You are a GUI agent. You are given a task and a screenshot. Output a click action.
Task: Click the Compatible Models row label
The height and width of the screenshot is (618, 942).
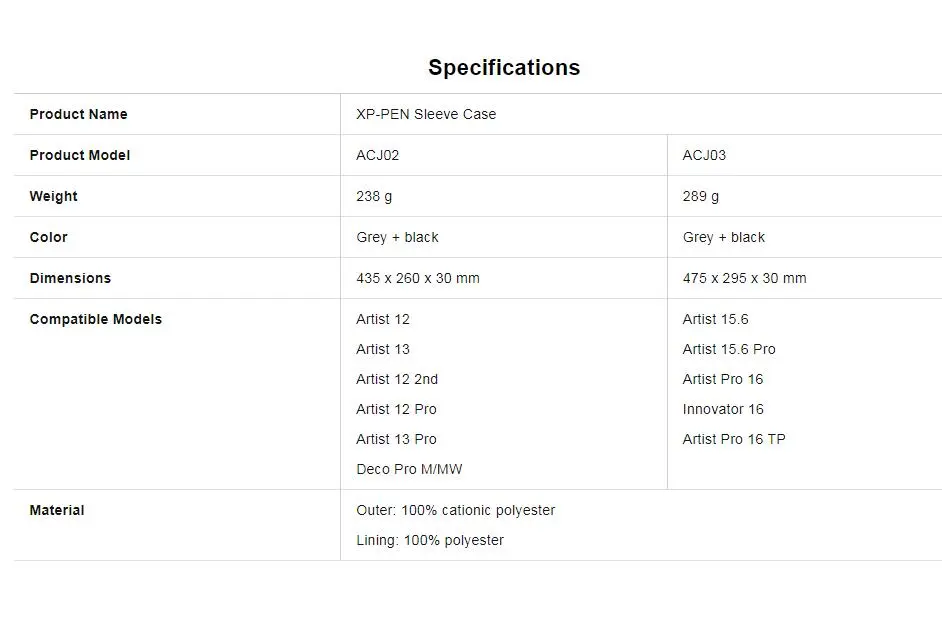[x=96, y=319]
